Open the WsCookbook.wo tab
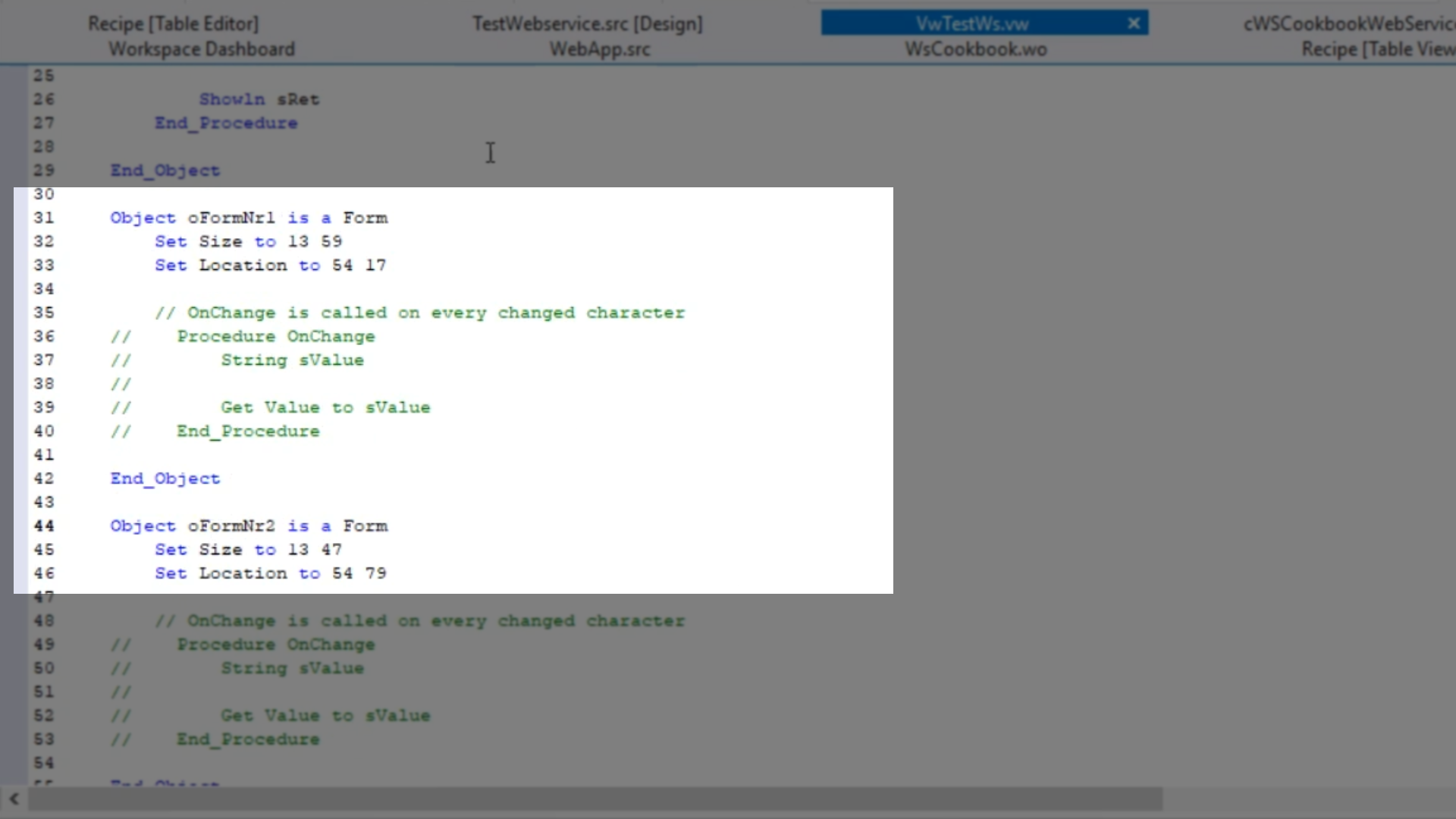The image size is (1456, 819). (975, 49)
